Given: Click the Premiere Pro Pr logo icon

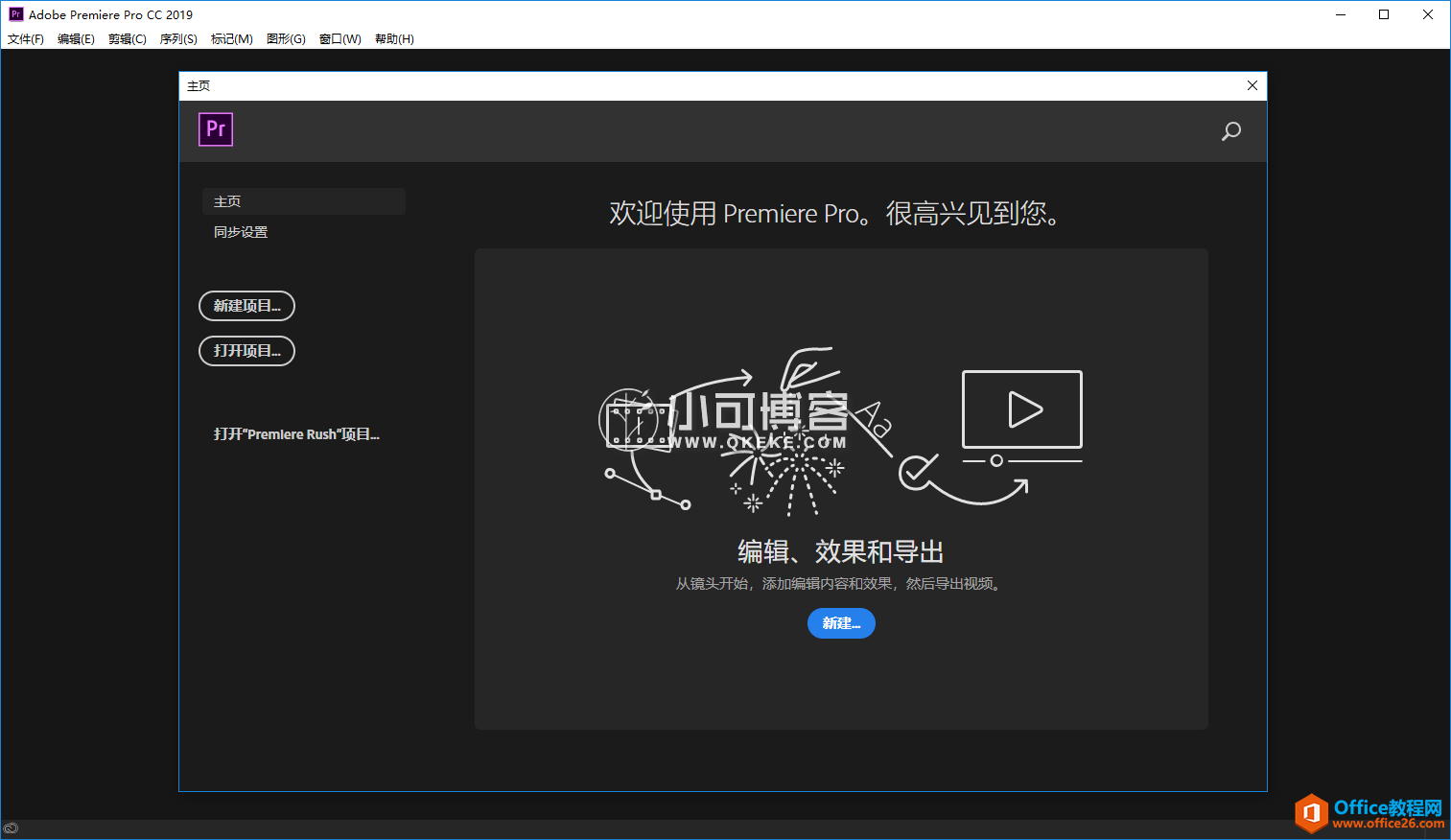Looking at the screenshot, I should [216, 129].
